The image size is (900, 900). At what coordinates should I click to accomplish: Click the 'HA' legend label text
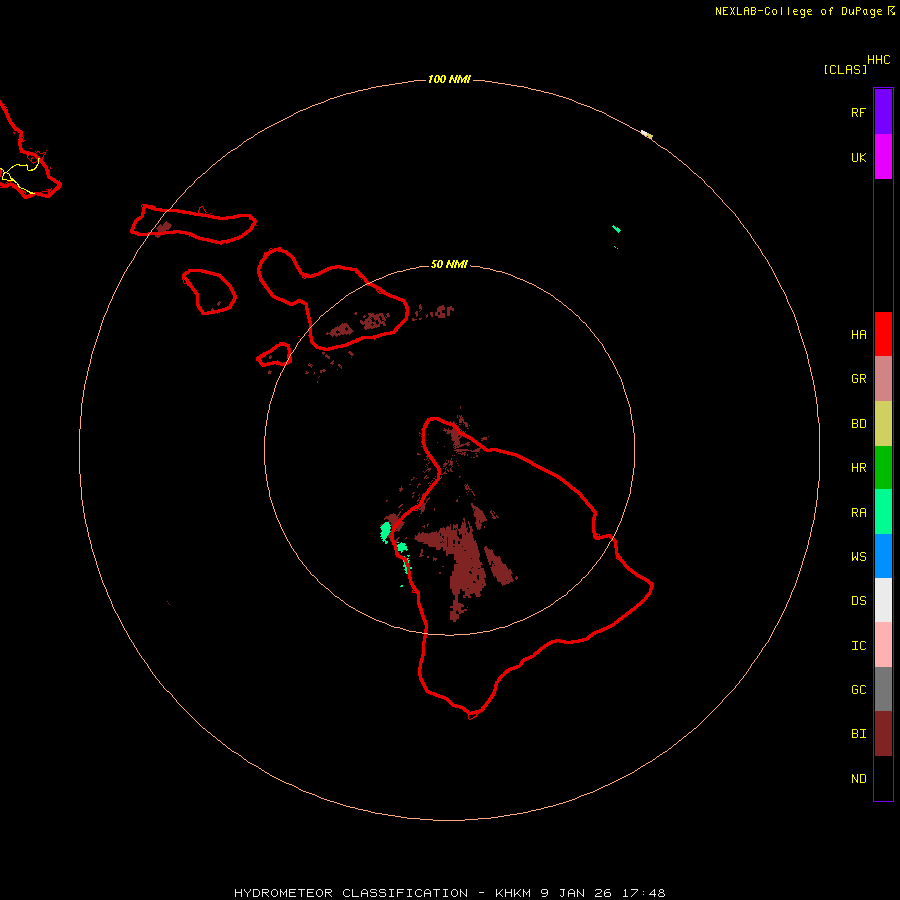tap(858, 335)
